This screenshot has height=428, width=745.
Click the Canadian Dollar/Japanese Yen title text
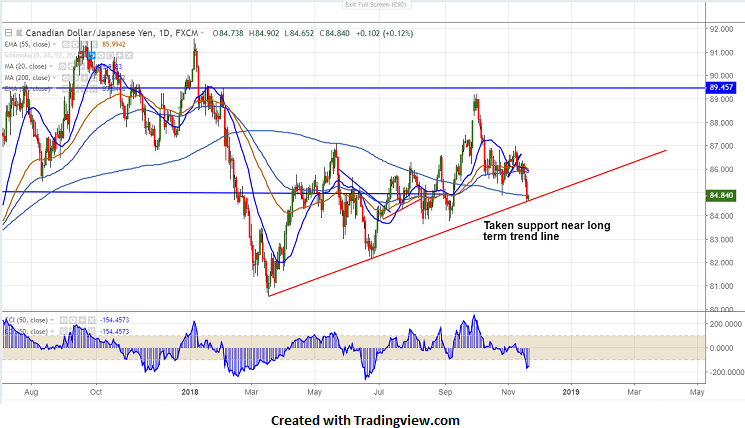click(x=90, y=33)
